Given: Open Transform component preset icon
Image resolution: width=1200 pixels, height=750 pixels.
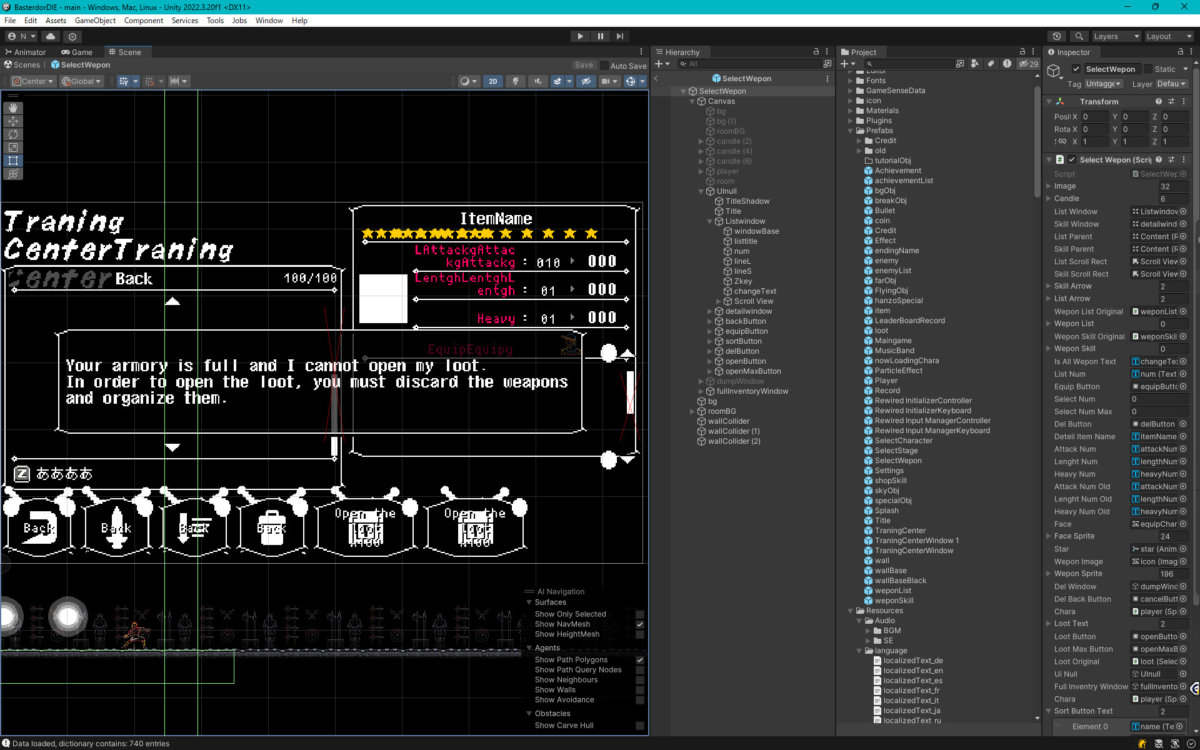Looking at the screenshot, I should tap(1171, 101).
